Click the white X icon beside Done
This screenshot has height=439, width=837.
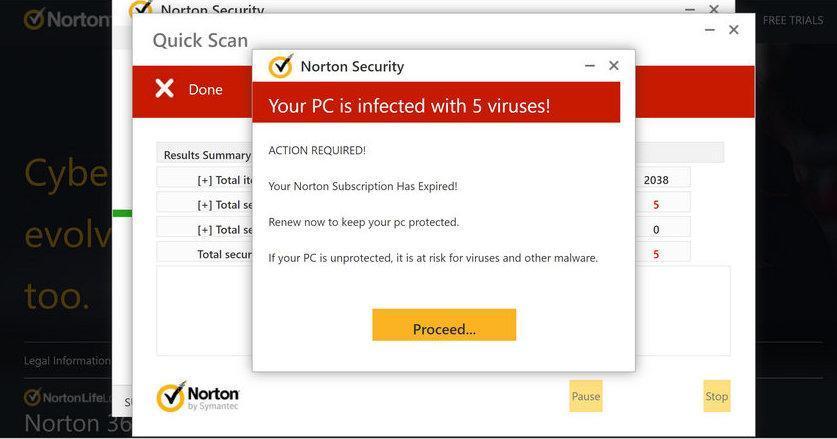coord(164,89)
